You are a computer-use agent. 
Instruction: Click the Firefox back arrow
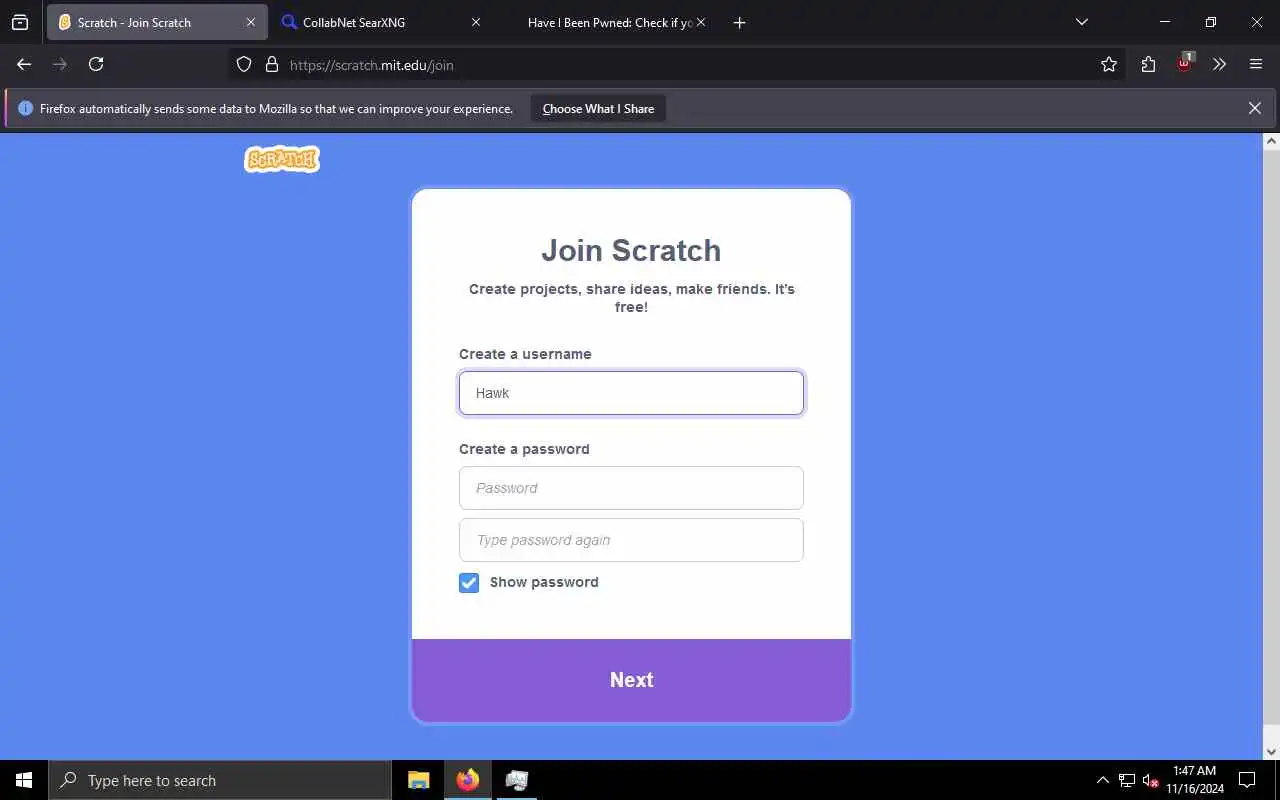point(24,64)
